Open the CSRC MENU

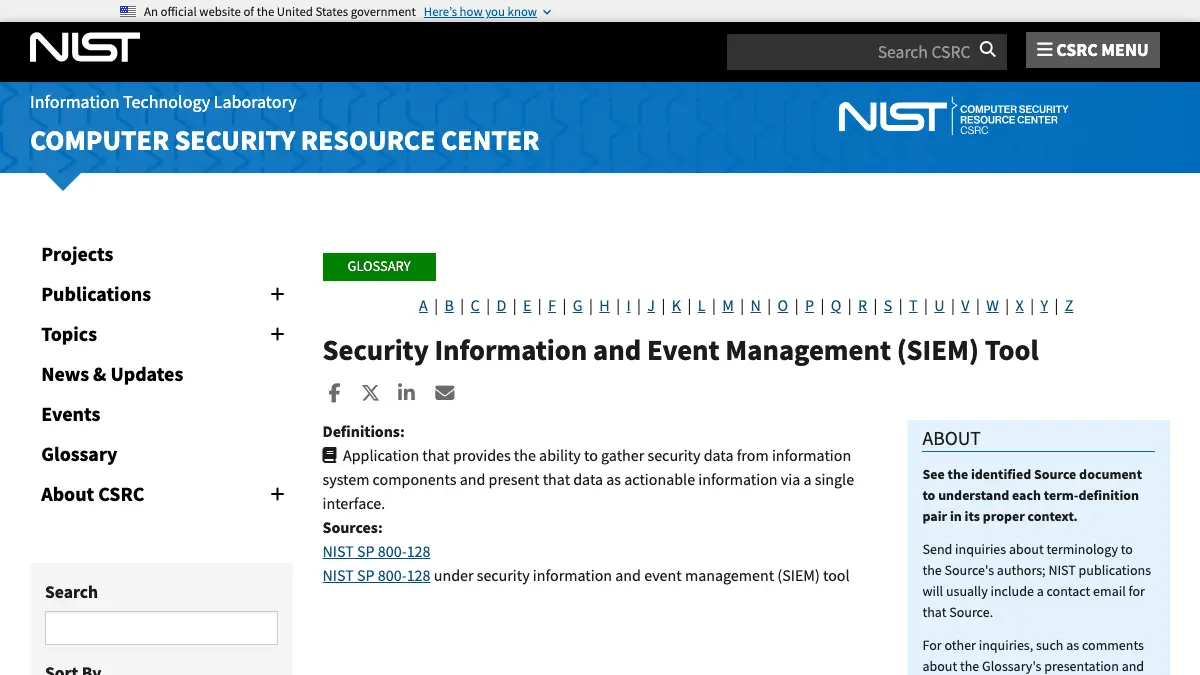point(1093,50)
